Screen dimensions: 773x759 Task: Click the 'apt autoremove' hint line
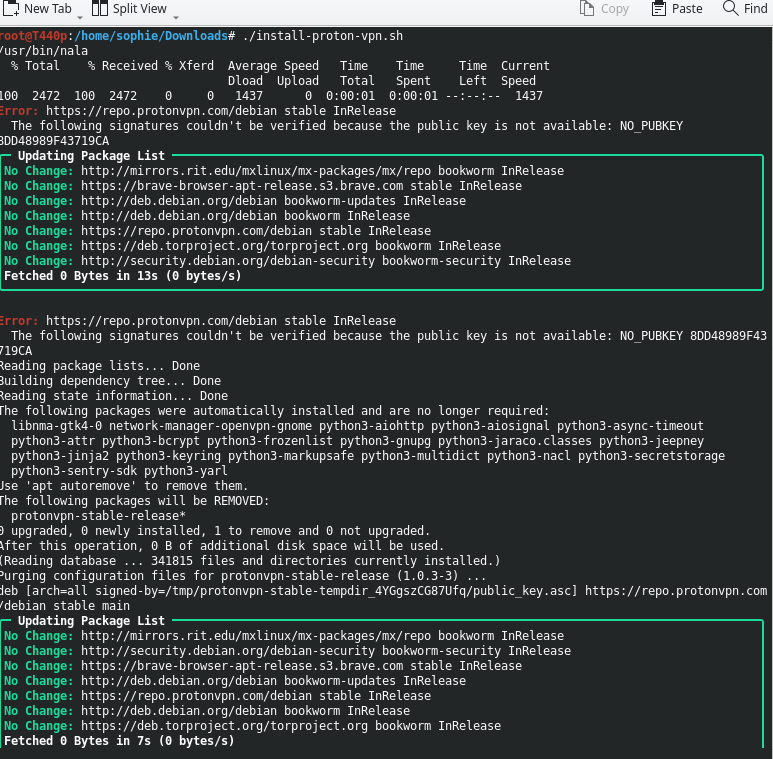tap(123, 486)
